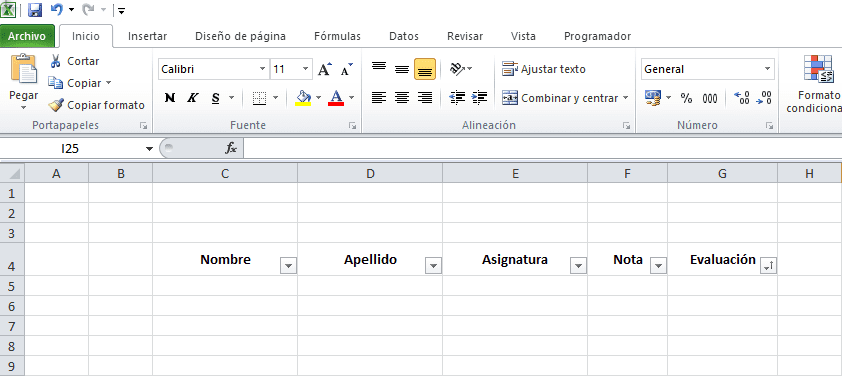842x376 pixels.
Task: Click Copiar formato paintbrush
Action: point(97,105)
